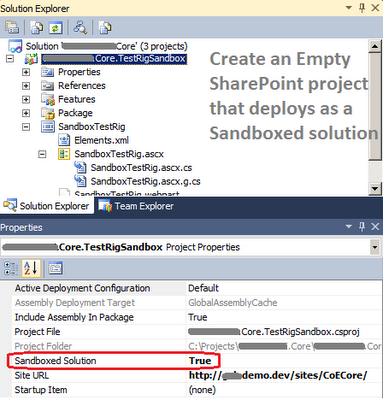Click the View Class Diagram toolbar icon
The width and height of the screenshot is (383, 400).
coord(80,28)
